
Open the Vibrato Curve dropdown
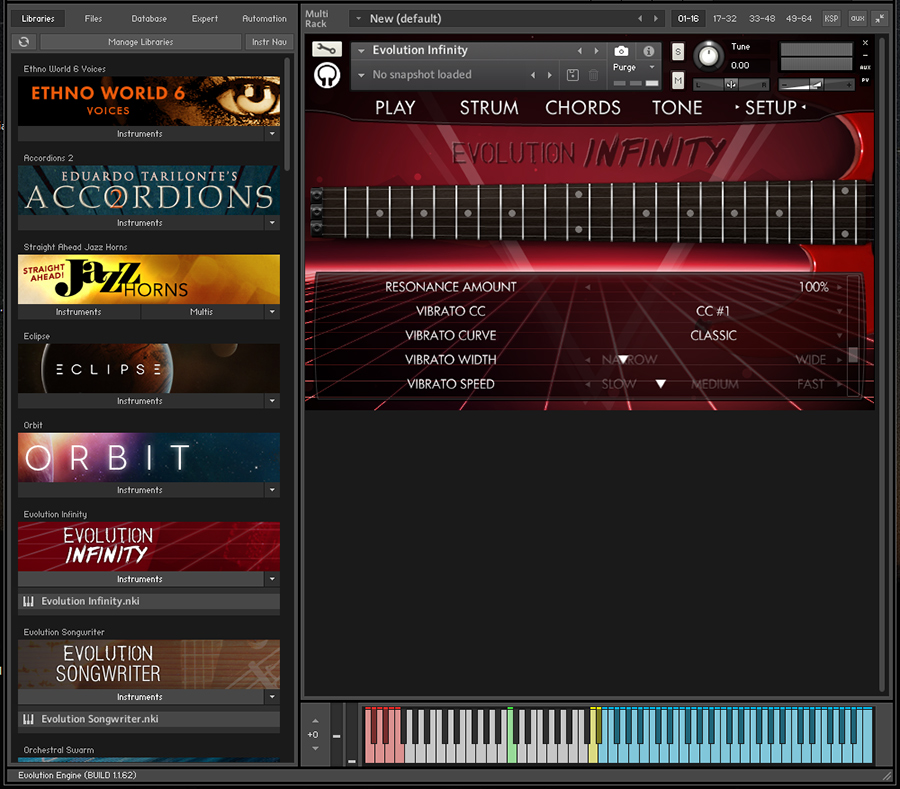point(840,336)
